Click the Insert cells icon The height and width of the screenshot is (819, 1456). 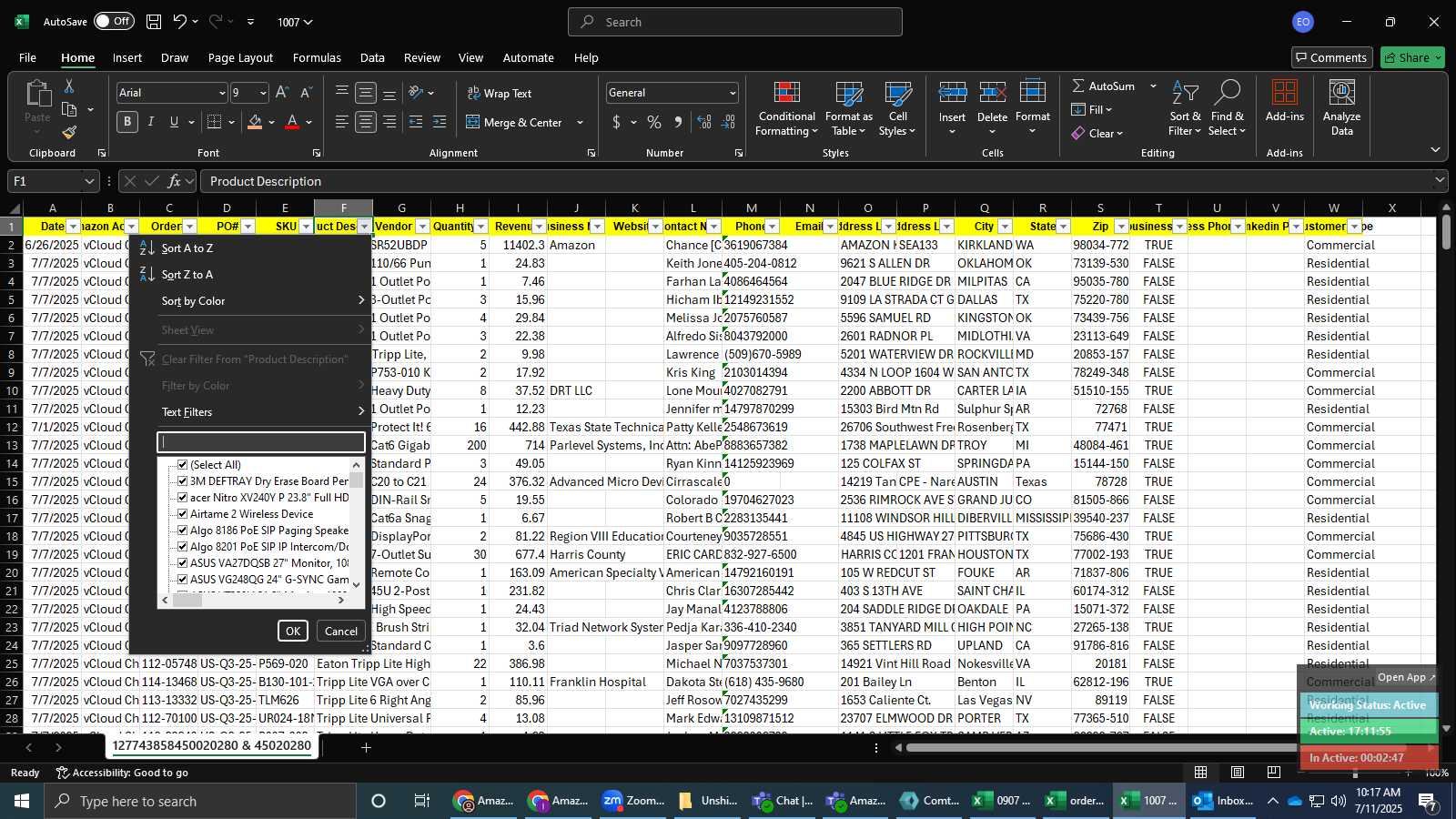[x=952, y=93]
